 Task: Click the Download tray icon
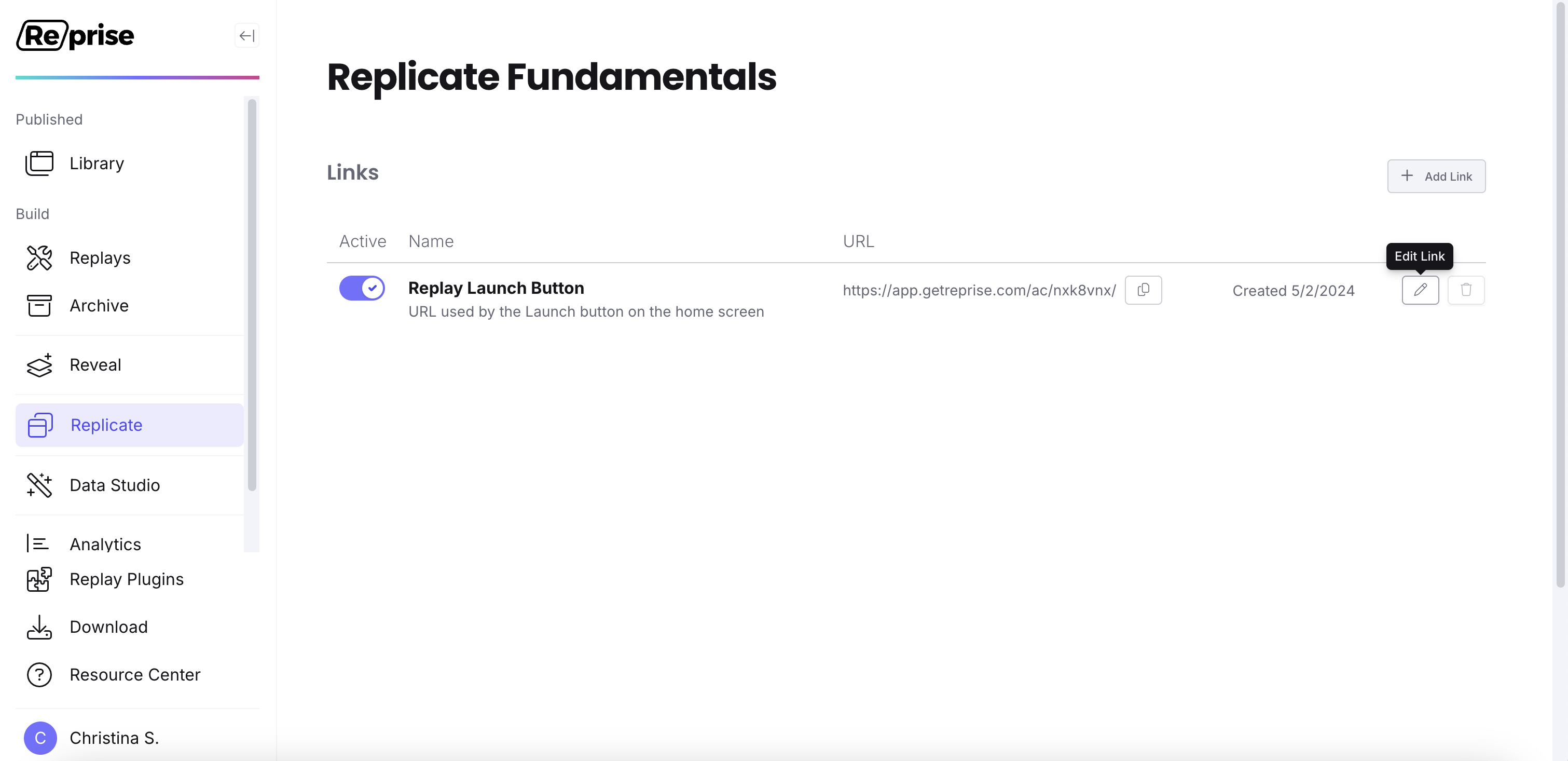click(x=39, y=627)
